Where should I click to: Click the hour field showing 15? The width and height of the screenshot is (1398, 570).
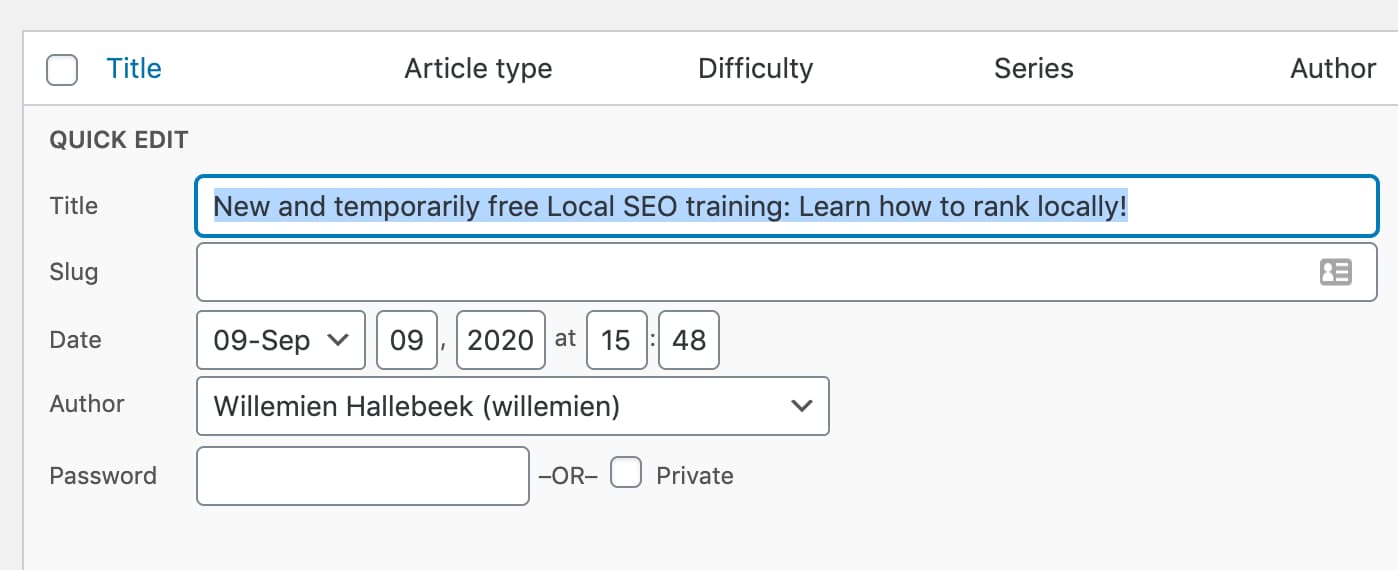pyautogui.click(x=616, y=340)
